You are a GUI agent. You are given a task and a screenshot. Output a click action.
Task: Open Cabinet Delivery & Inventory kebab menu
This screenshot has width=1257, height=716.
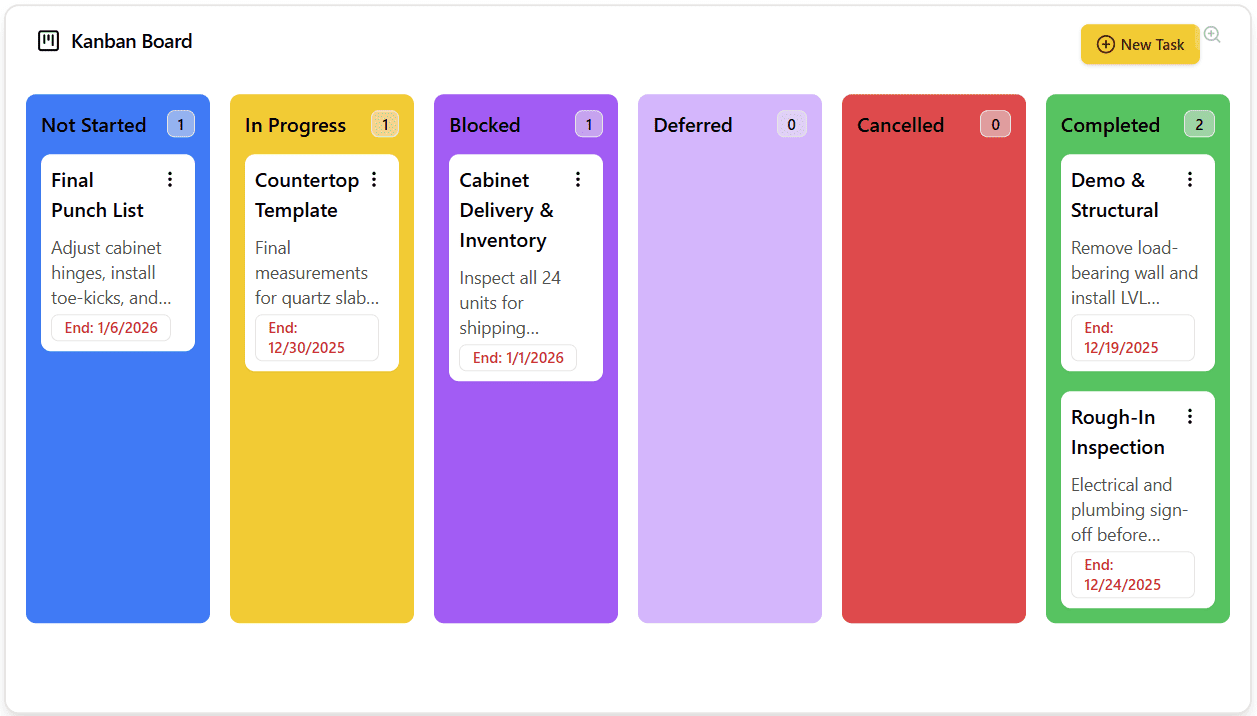pyautogui.click(x=578, y=179)
